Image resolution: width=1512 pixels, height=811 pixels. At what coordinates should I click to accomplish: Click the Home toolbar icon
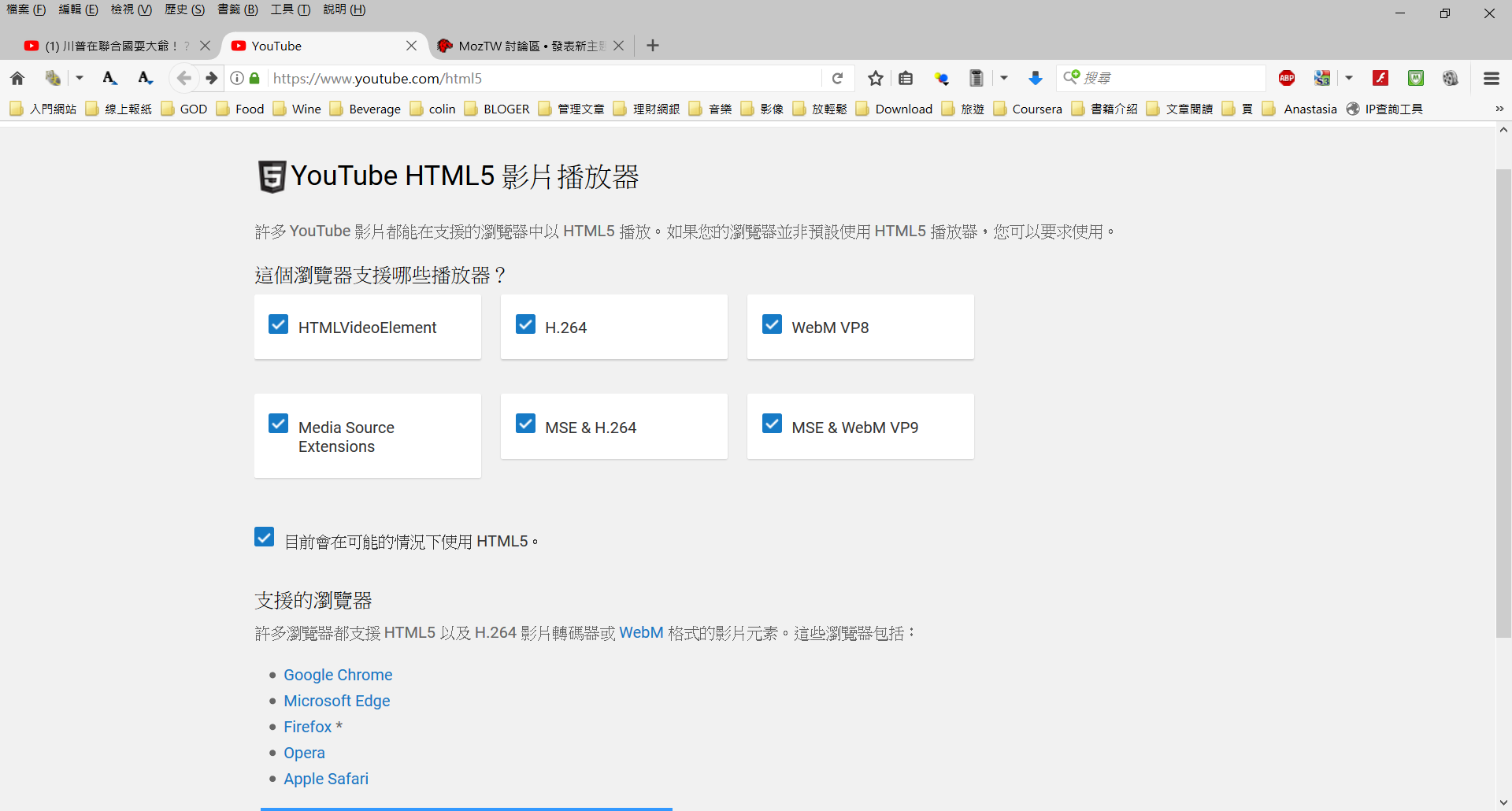pos(17,78)
